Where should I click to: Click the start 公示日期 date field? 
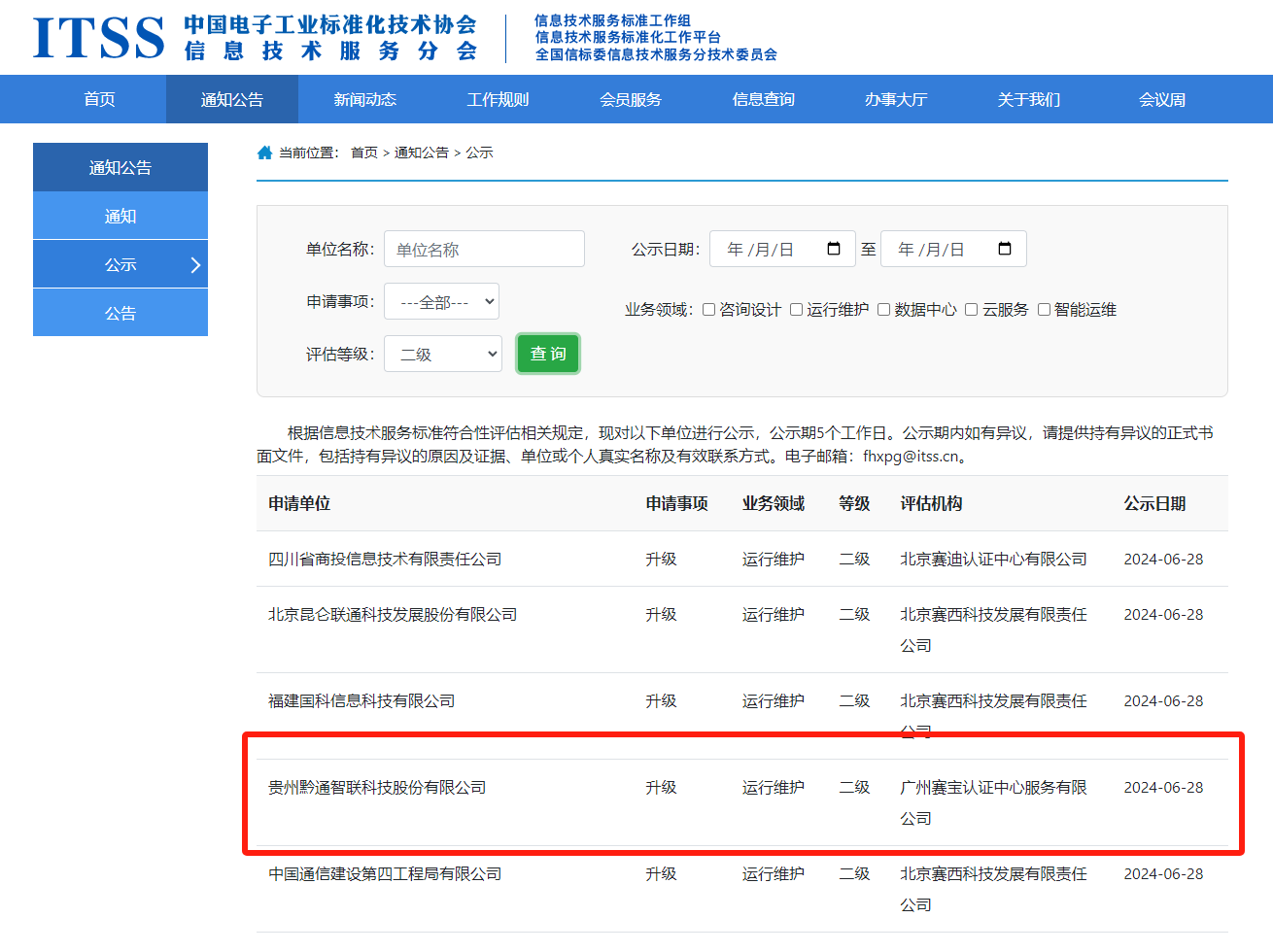pyautogui.click(x=782, y=249)
